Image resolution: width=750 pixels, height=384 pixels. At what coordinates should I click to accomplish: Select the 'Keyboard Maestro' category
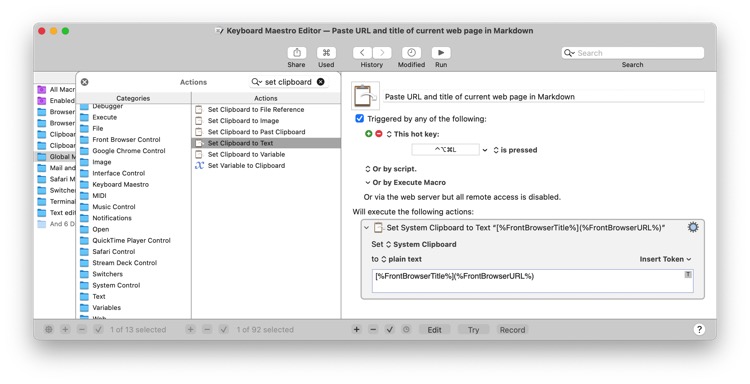133,184
